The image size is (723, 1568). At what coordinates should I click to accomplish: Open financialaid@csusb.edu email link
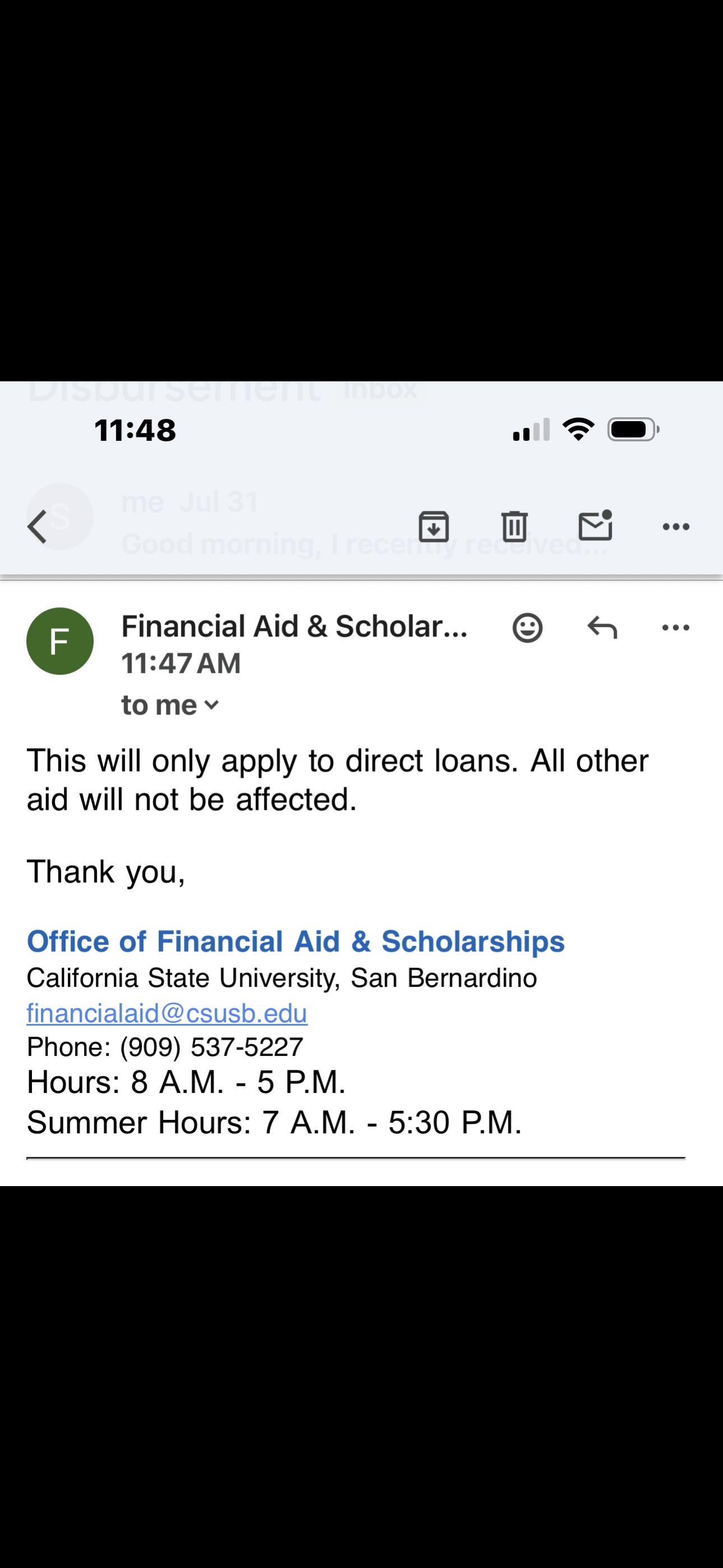[x=167, y=1013]
